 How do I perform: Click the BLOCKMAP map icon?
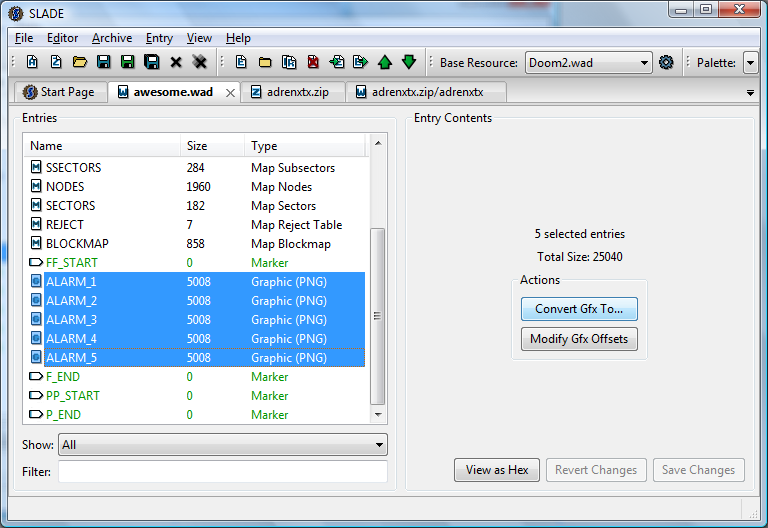(x=36, y=243)
